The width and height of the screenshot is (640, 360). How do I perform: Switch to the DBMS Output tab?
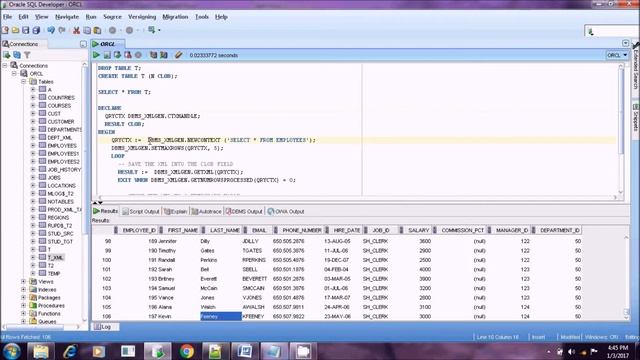tap(244, 211)
